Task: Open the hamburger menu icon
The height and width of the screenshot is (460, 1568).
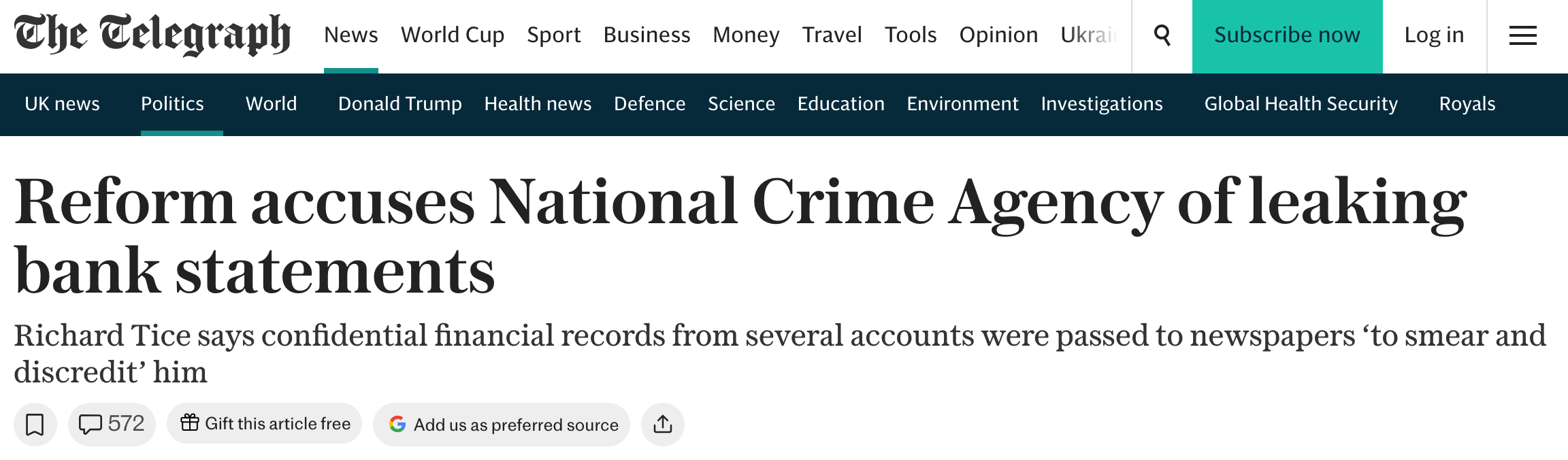Action: pyautogui.click(x=1523, y=35)
